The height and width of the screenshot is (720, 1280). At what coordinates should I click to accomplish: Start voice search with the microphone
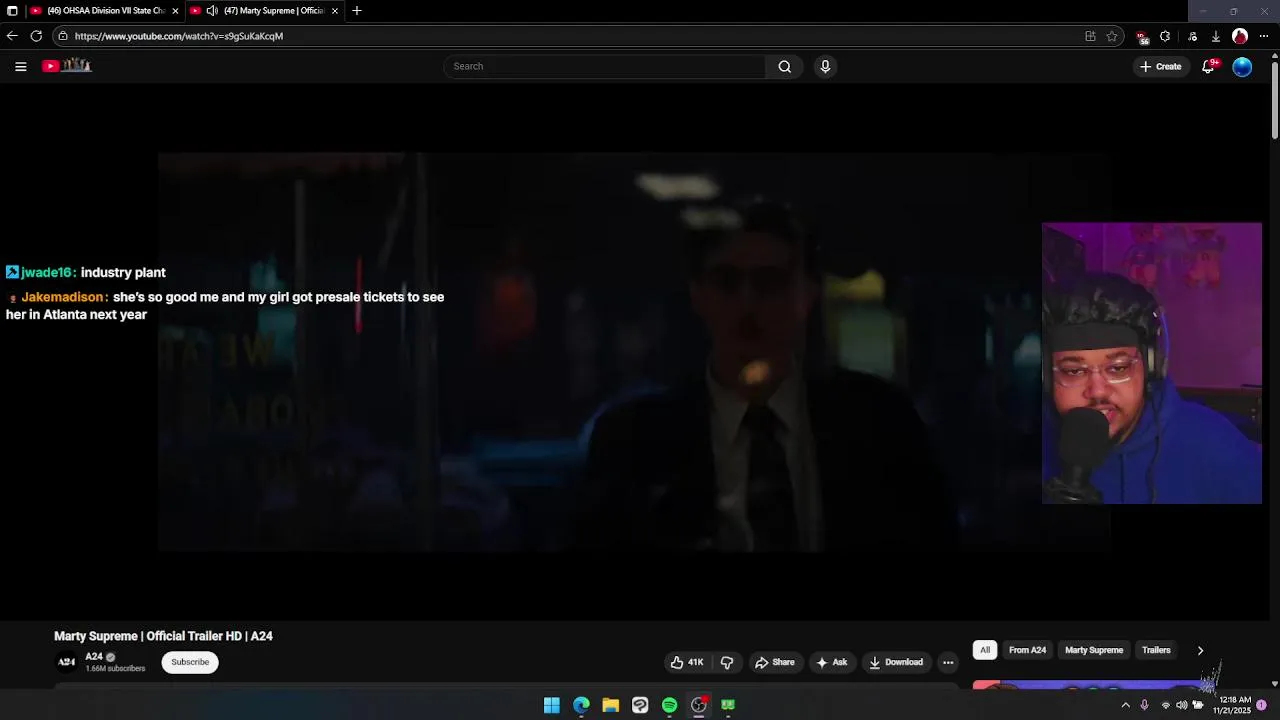825,66
